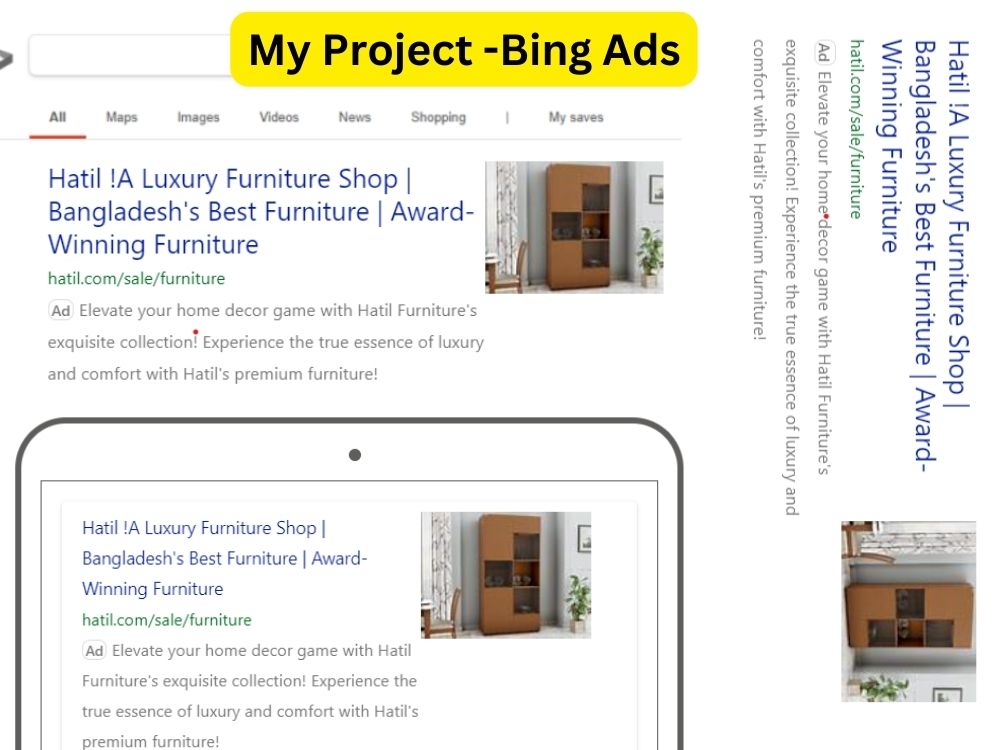The image size is (1000, 750).
Task: Open the Videos tab
Action: pyautogui.click(x=279, y=117)
